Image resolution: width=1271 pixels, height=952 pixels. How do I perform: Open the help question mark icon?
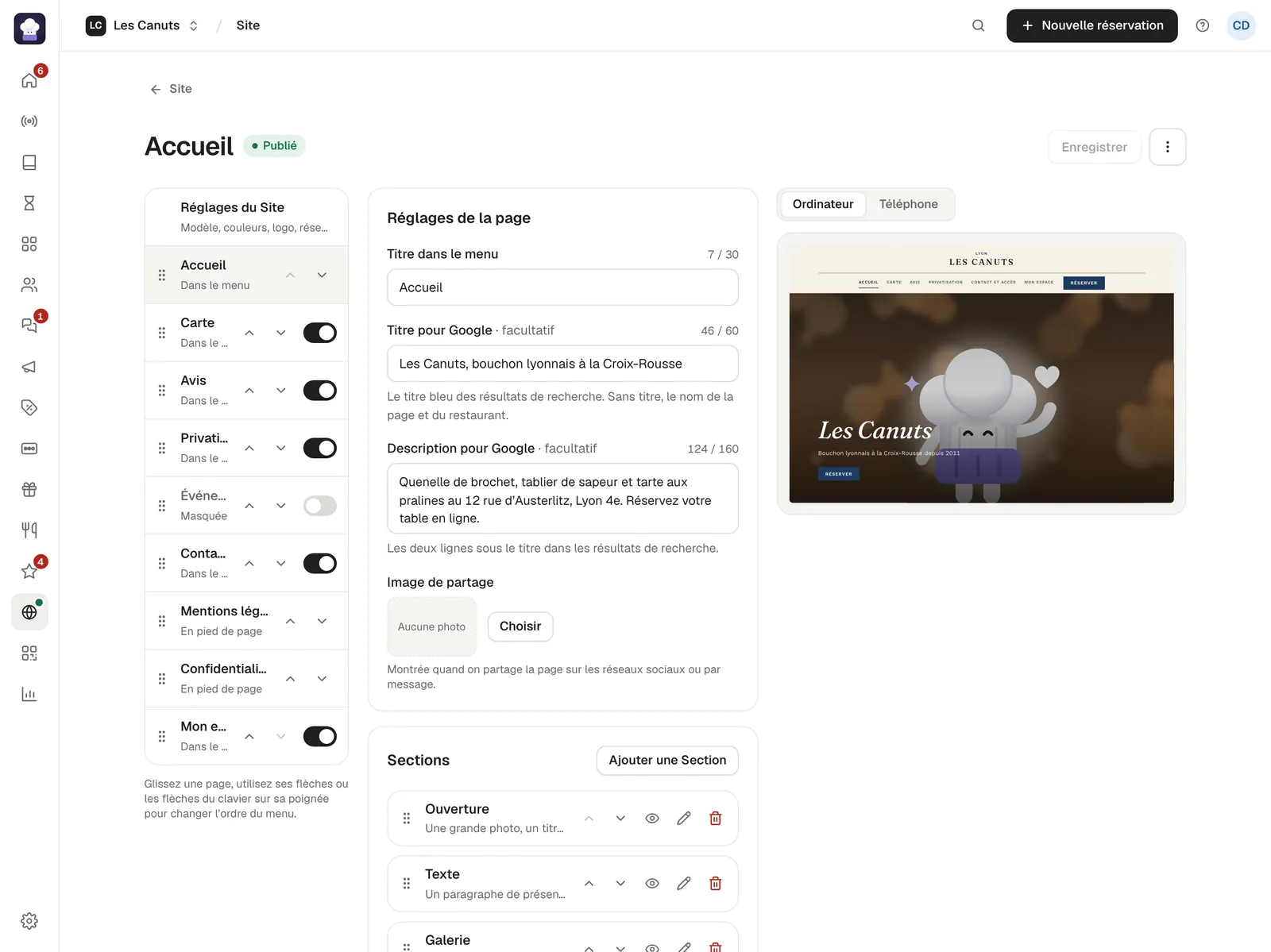coord(1203,25)
